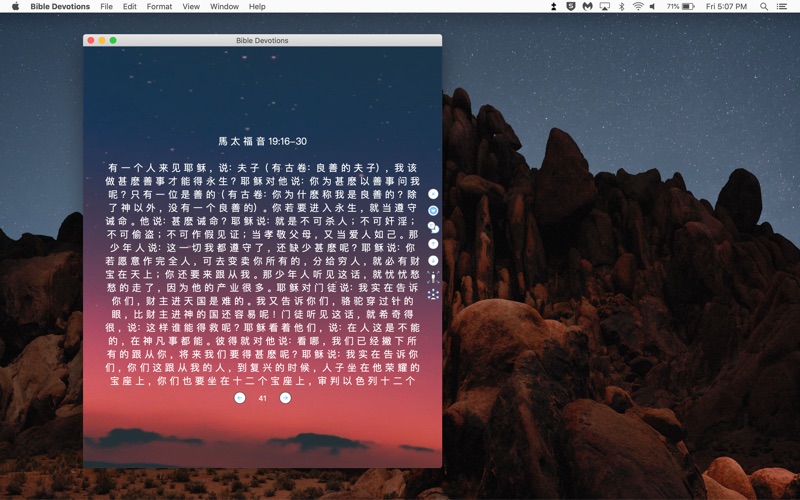Click the blue heart favorite icon
The width and height of the screenshot is (800, 500).
click(433, 211)
